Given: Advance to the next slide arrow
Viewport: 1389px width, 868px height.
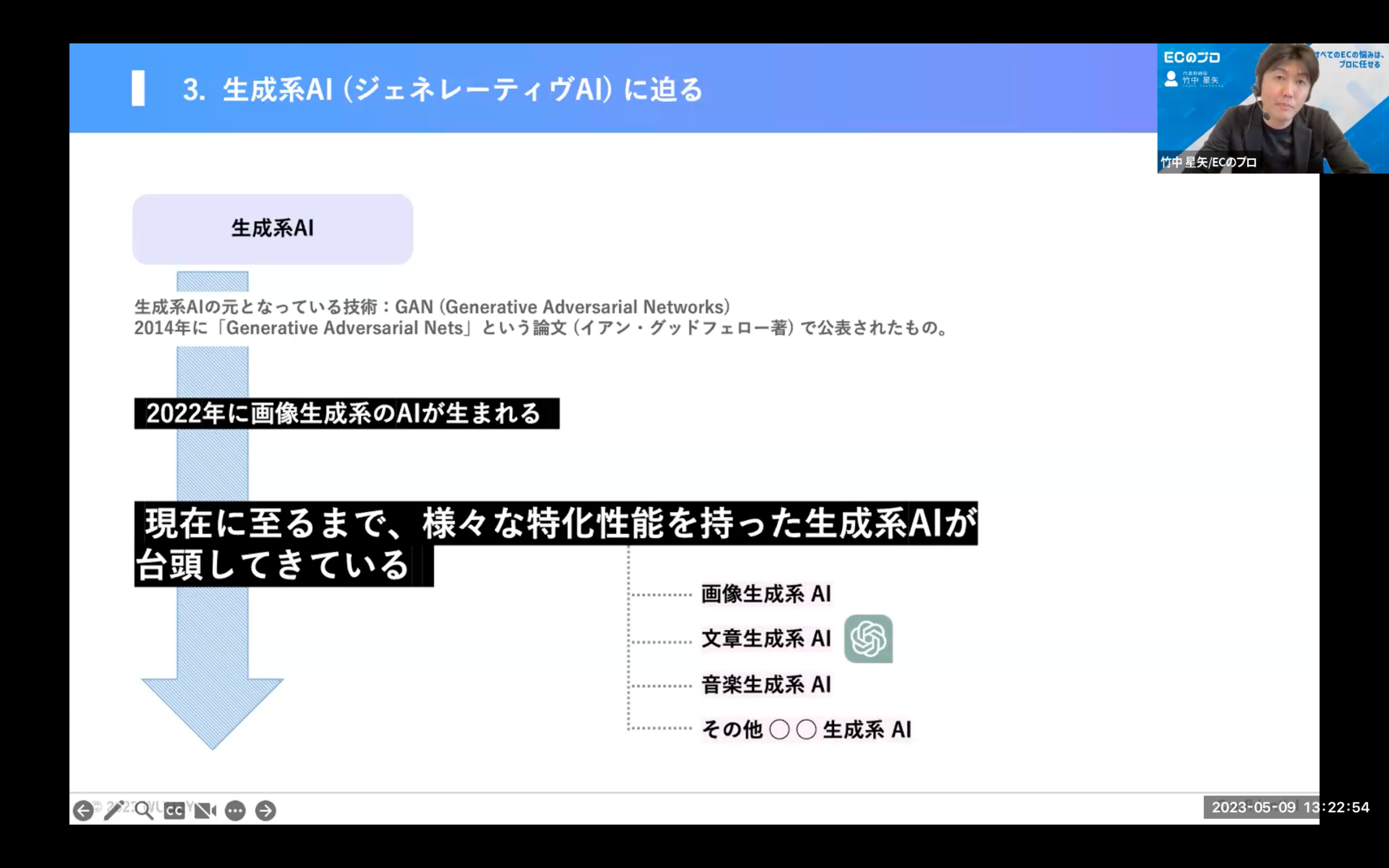Looking at the screenshot, I should [x=266, y=810].
